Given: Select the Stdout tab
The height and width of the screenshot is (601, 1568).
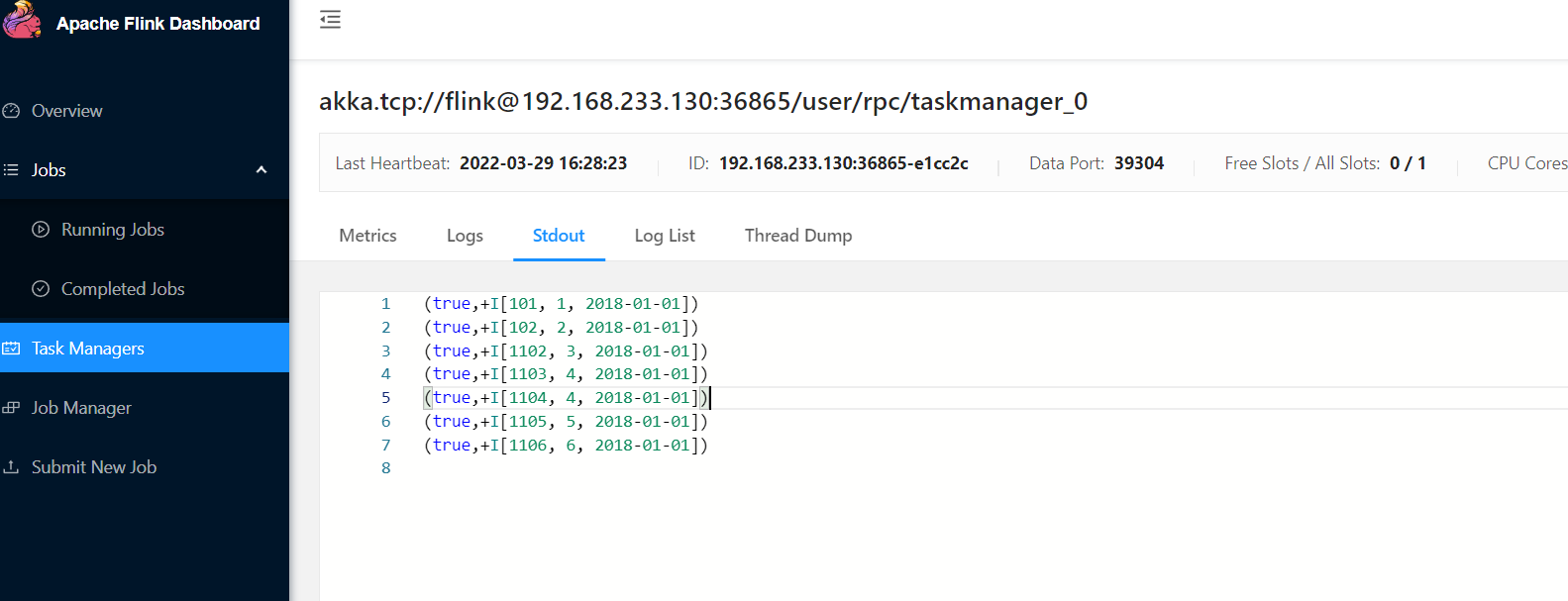Looking at the screenshot, I should 559,236.
